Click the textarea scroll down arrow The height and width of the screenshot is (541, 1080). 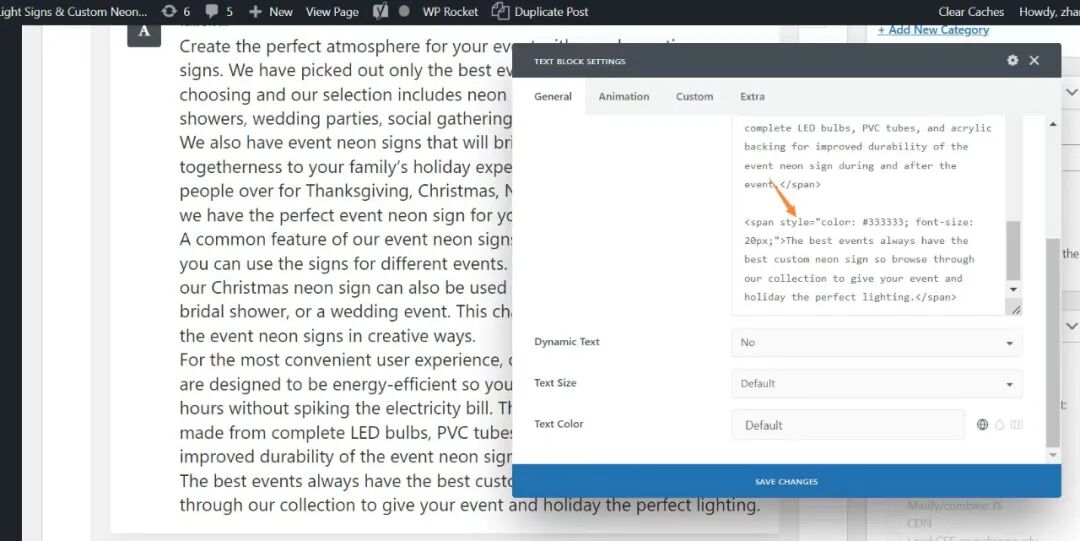click(x=1013, y=289)
